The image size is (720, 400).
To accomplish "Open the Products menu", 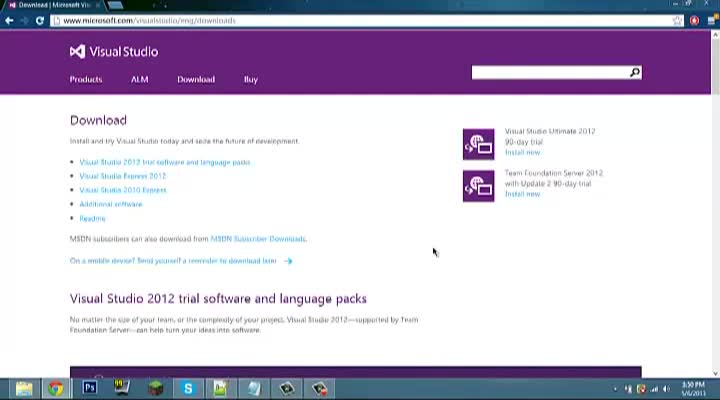I will point(86,79).
